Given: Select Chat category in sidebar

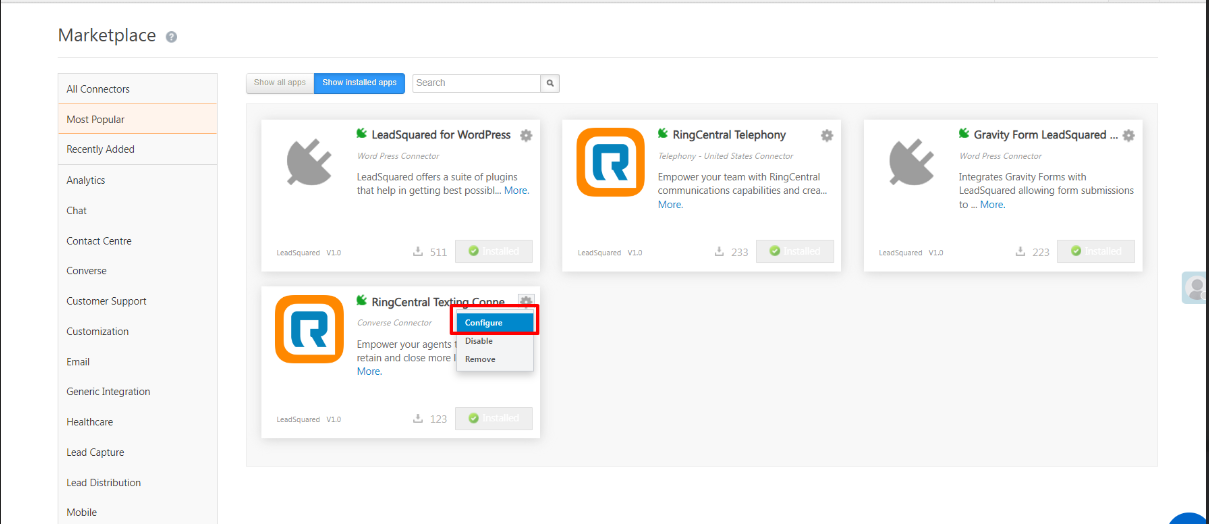Looking at the screenshot, I should click(138, 210).
